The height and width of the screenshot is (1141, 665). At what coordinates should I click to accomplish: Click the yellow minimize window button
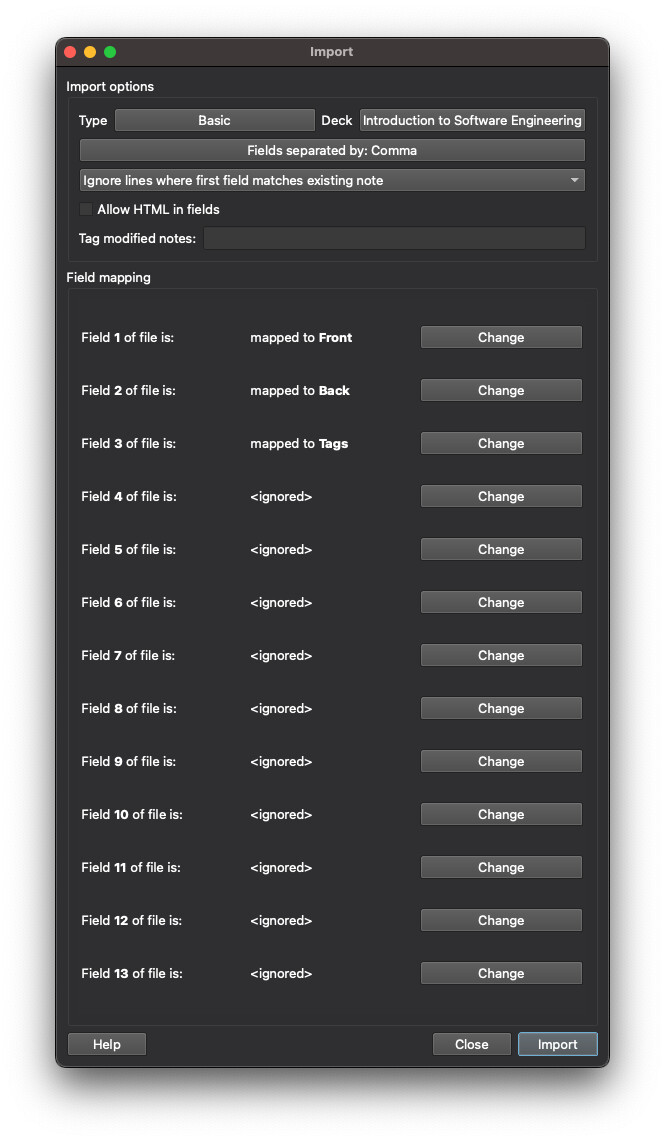pos(90,52)
